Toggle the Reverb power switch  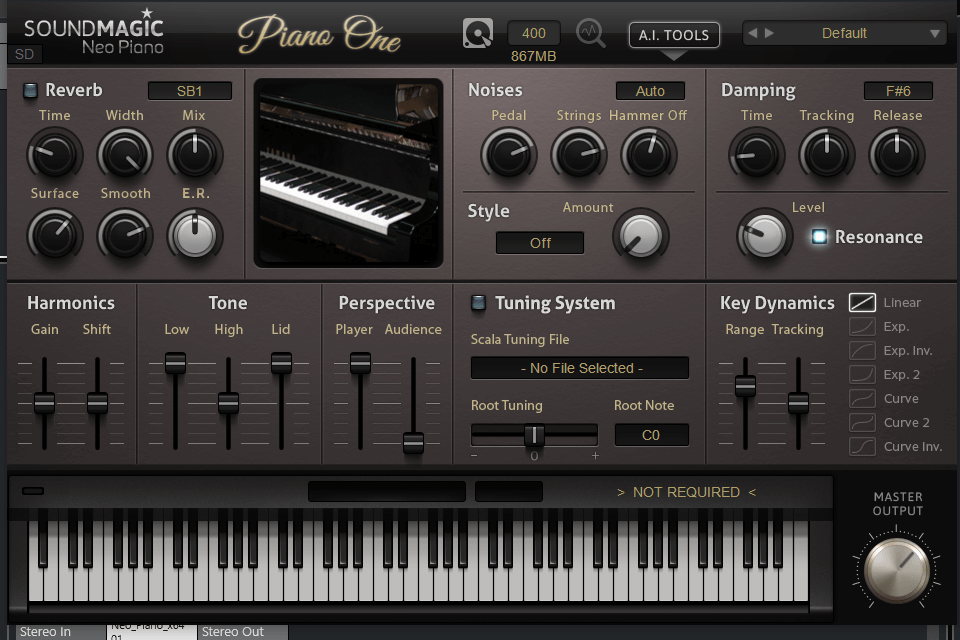(30, 91)
